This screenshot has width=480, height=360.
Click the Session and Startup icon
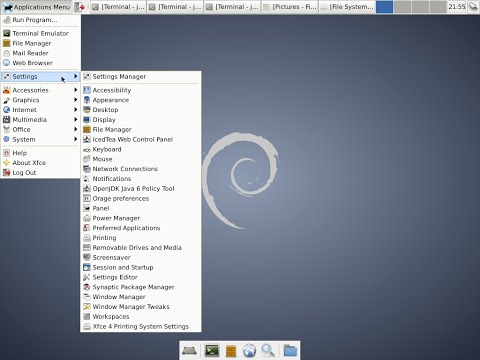[x=87, y=267]
